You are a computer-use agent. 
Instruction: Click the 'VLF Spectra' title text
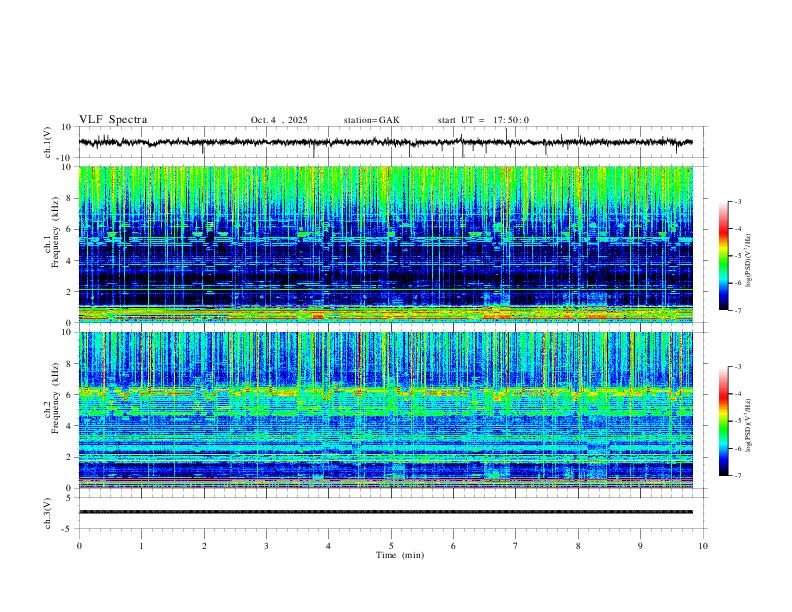(x=113, y=120)
